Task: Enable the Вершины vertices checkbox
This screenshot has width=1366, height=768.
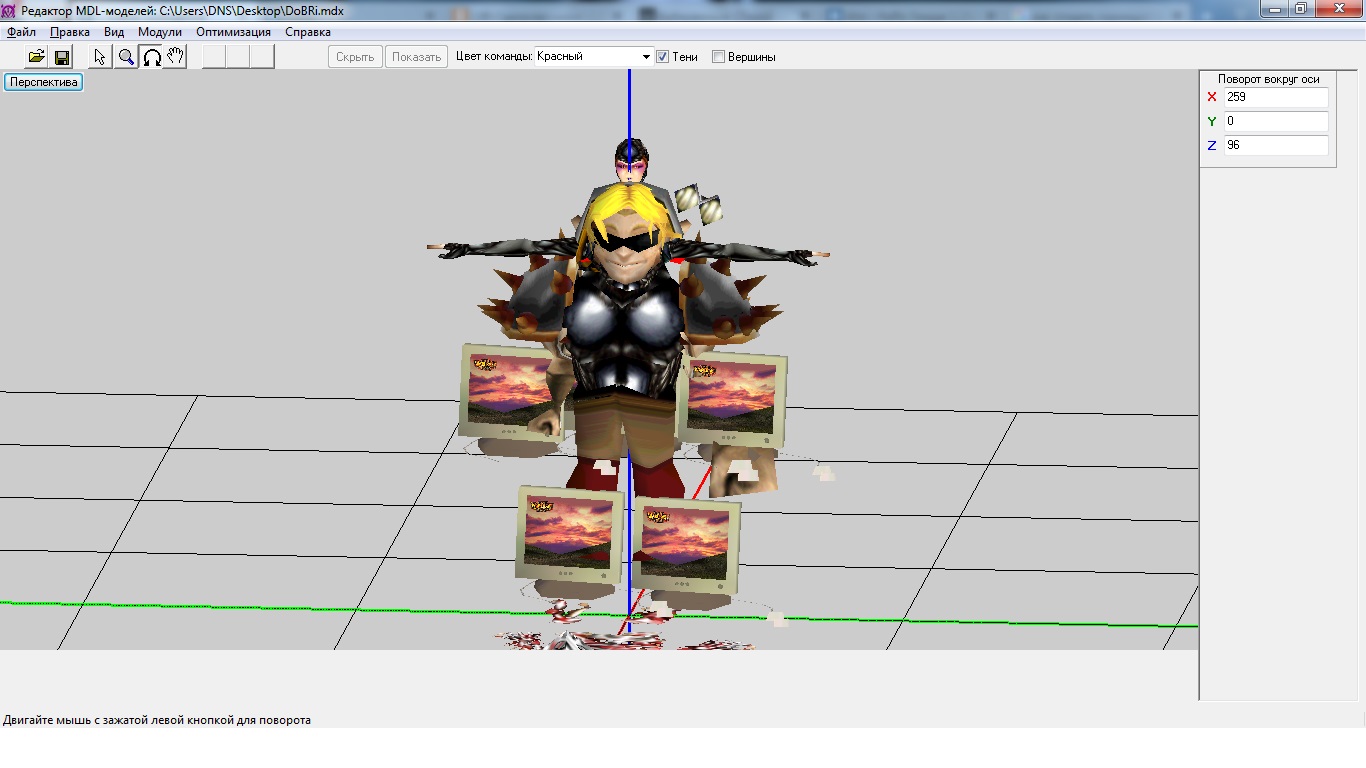Action: tap(718, 57)
